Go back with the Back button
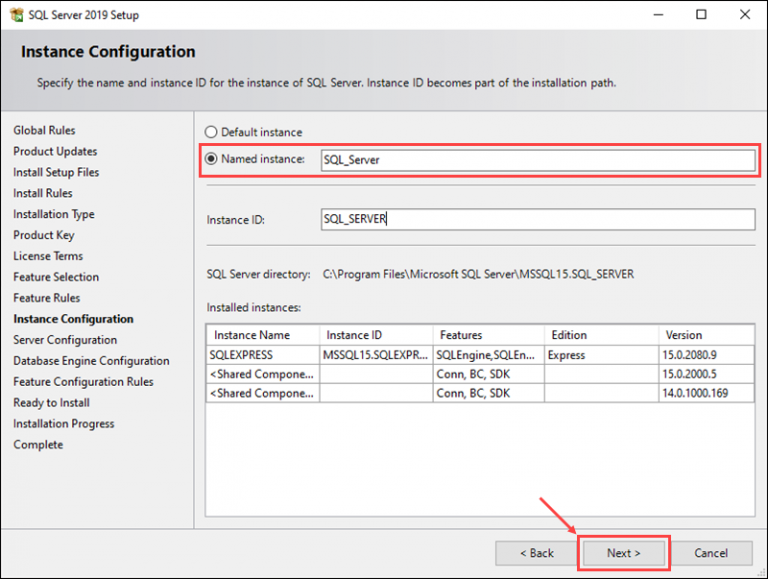The image size is (768, 579). coord(537,553)
